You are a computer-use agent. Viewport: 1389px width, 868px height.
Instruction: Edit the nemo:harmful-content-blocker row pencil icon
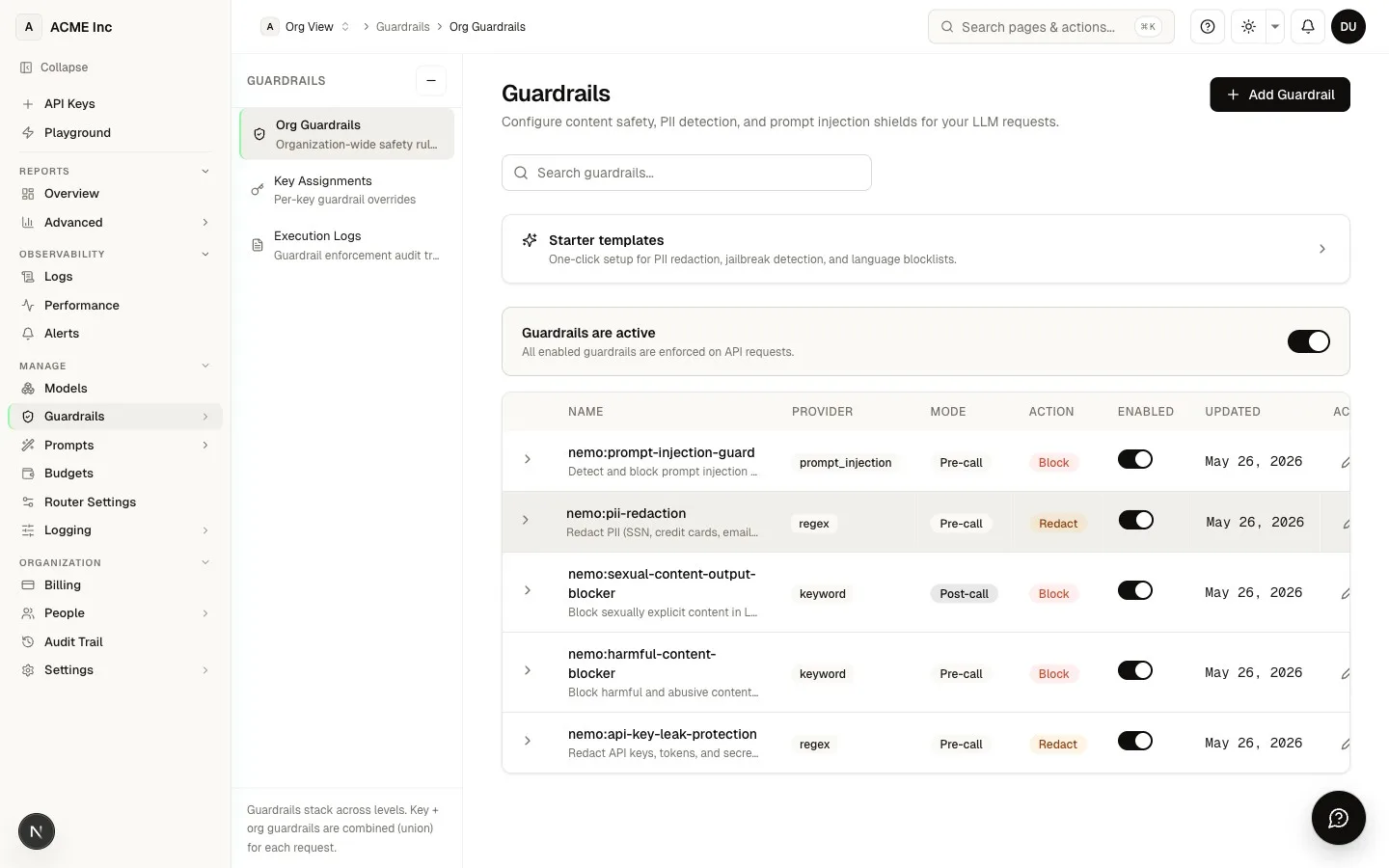(x=1346, y=673)
